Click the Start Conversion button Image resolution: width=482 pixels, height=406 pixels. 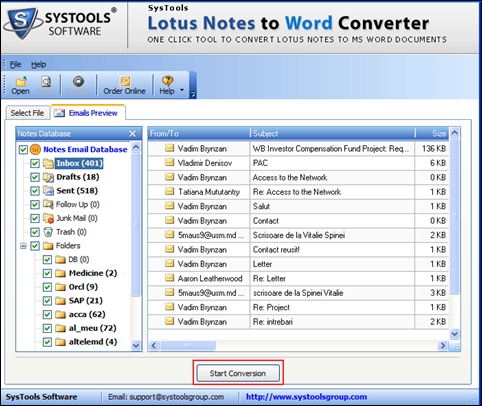pos(238,373)
